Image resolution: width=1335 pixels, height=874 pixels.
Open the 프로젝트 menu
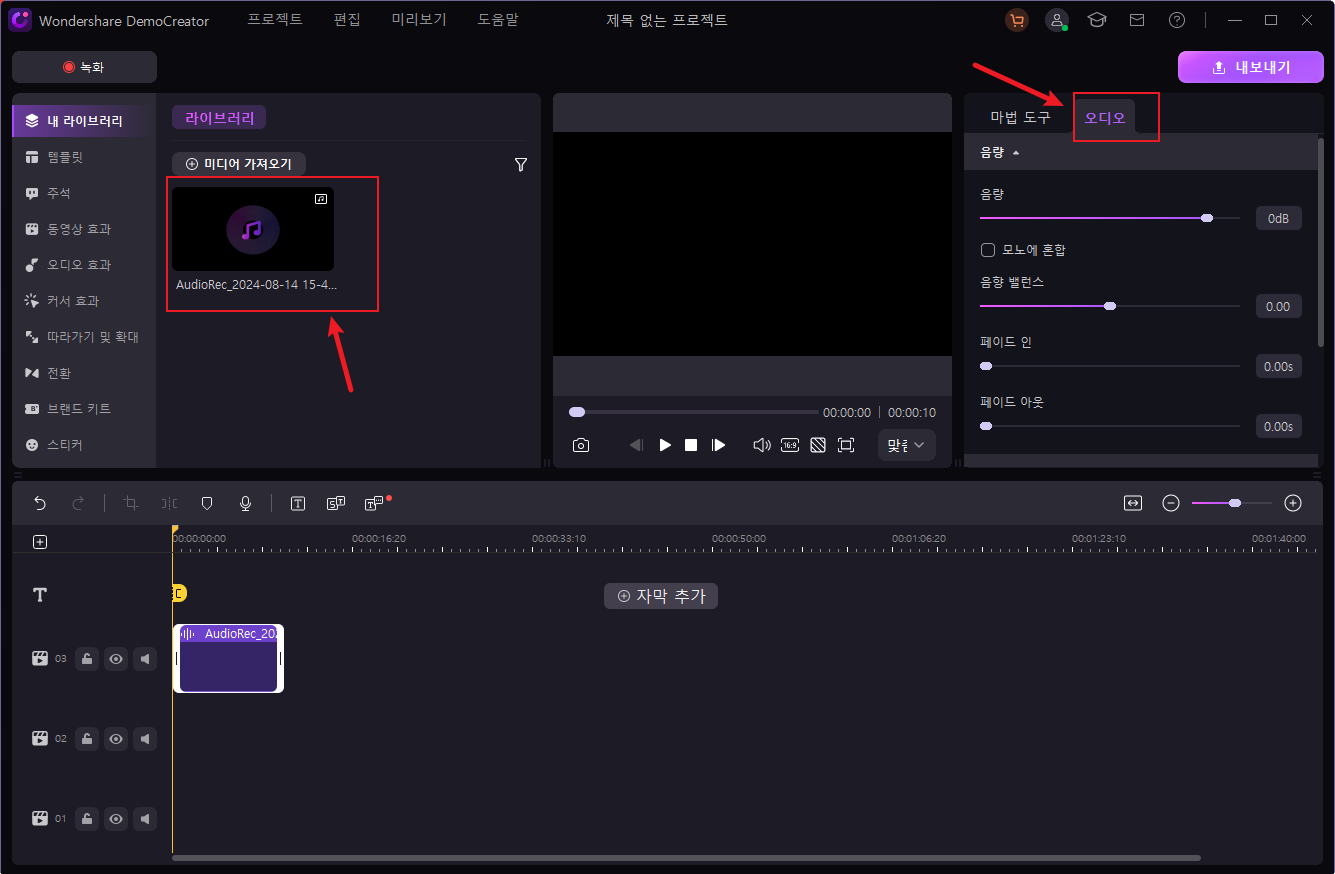[x=275, y=20]
